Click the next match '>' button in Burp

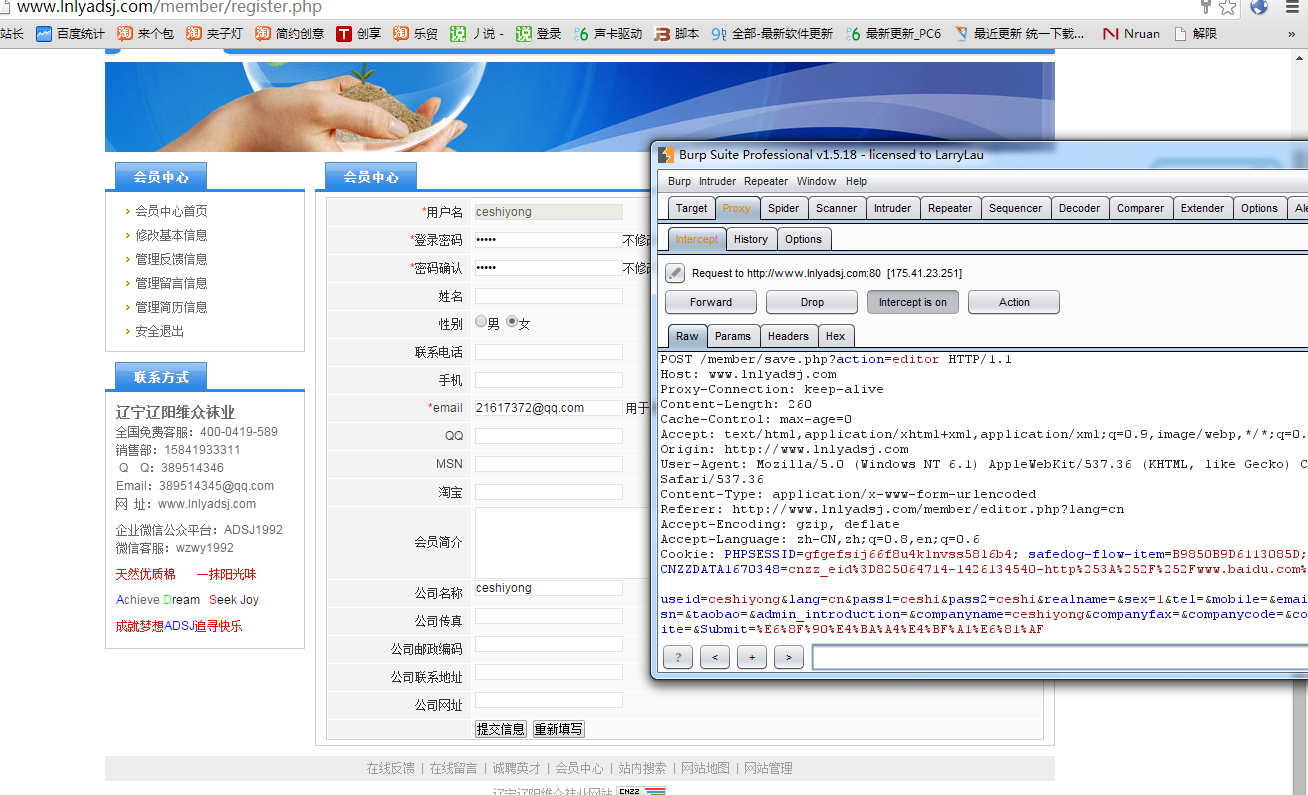pyautogui.click(x=788, y=657)
